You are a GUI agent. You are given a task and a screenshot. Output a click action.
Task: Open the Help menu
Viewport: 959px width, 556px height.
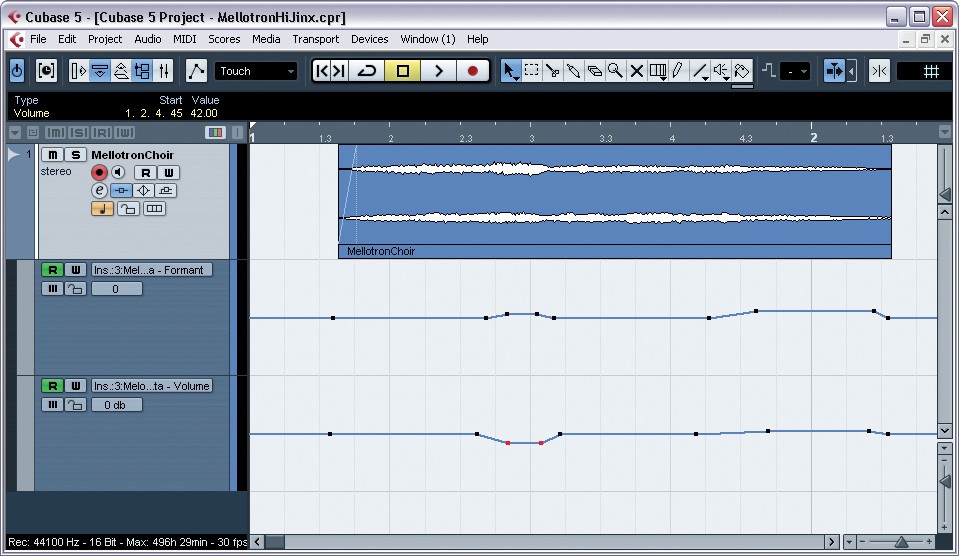pos(478,39)
